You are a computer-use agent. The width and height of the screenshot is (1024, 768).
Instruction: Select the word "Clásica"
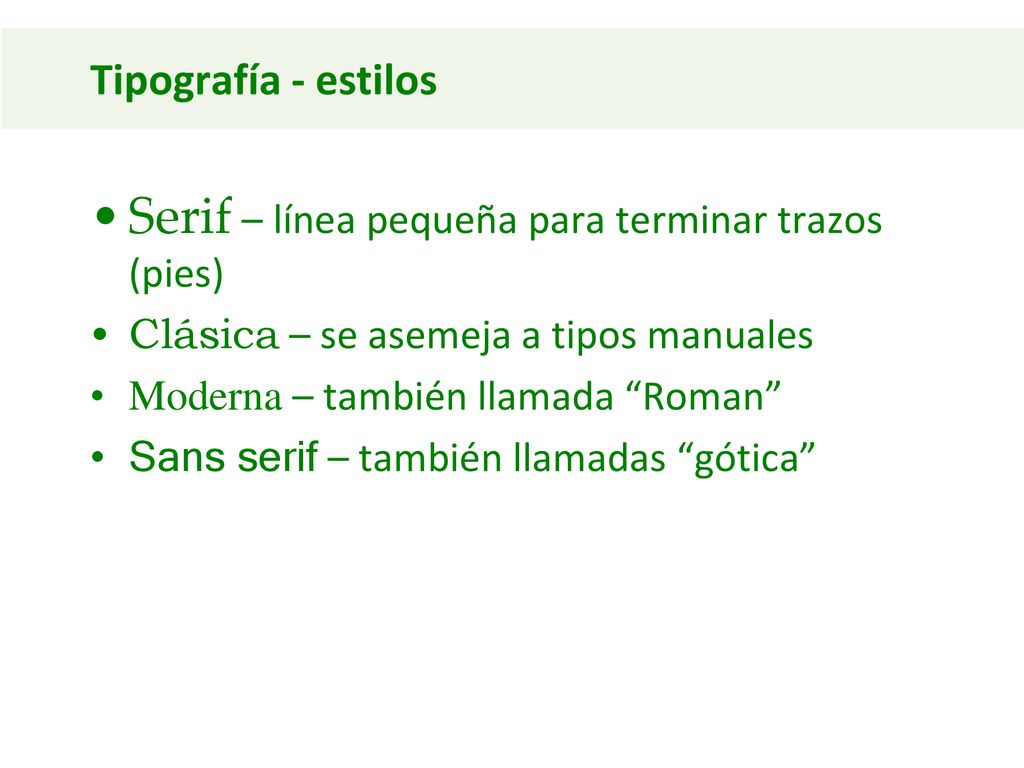point(204,334)
